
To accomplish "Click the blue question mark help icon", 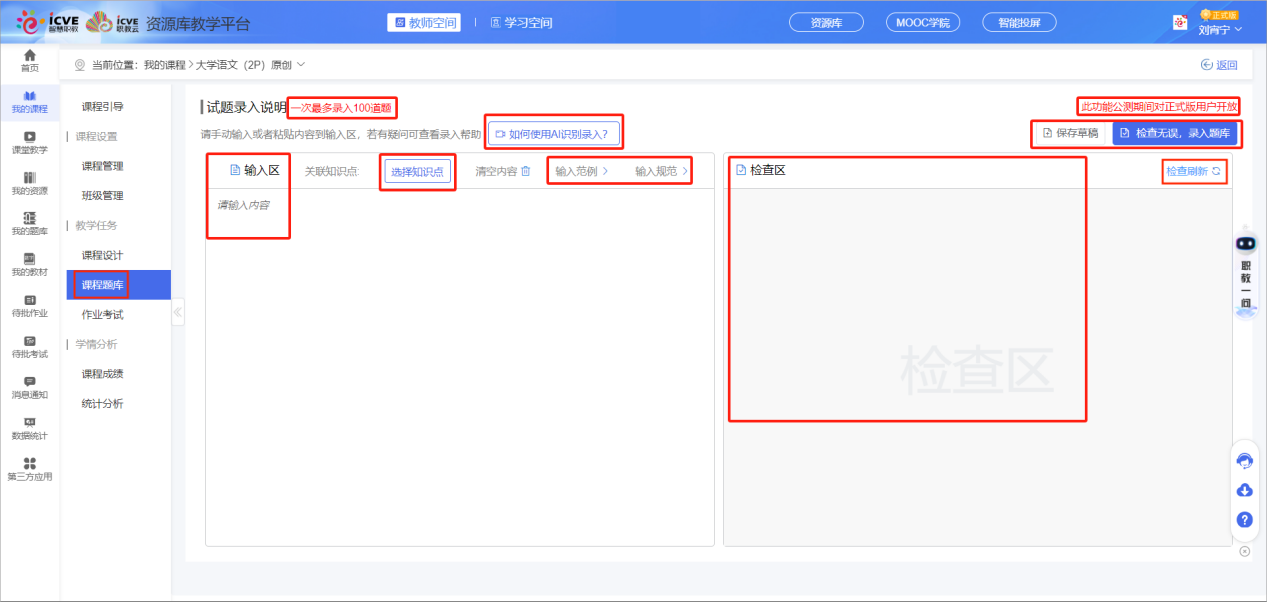I will point(1245,519).
